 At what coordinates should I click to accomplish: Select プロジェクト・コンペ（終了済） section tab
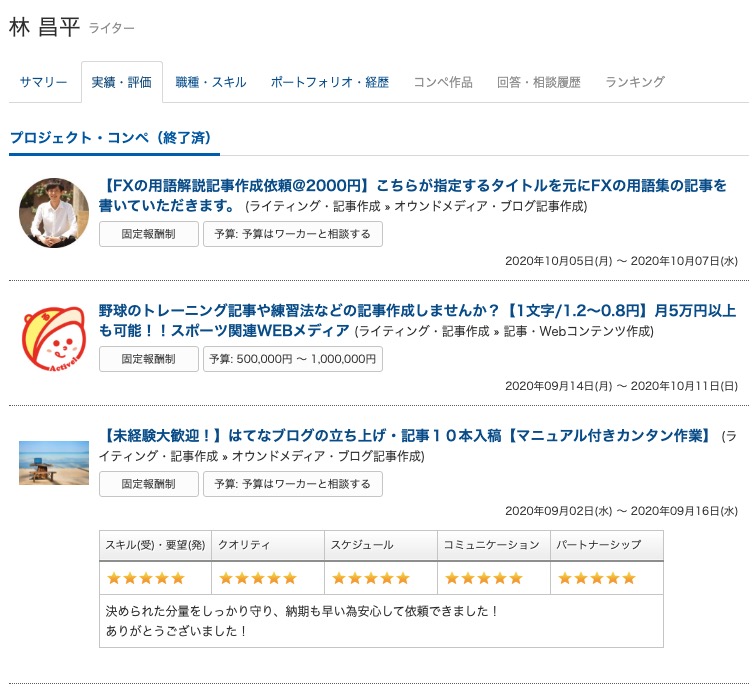[x=114, y=137]
